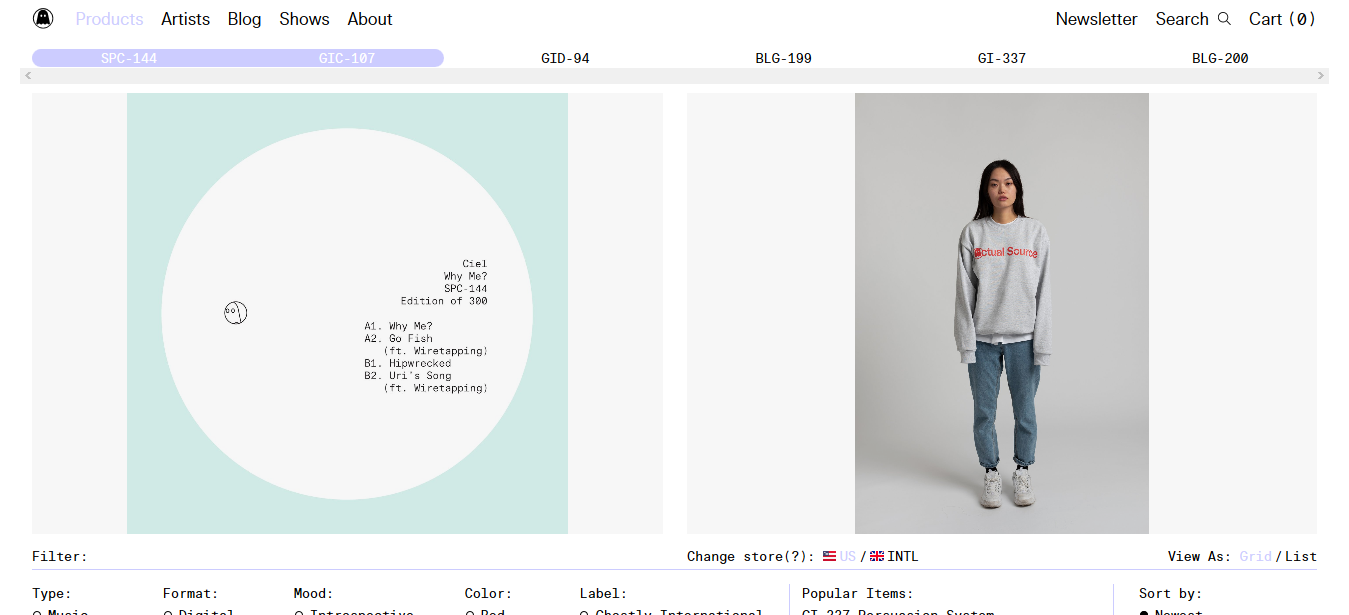Screen dimensions: 1349x615
Task: Click ghost face on Ciel record
Action: 235,313
